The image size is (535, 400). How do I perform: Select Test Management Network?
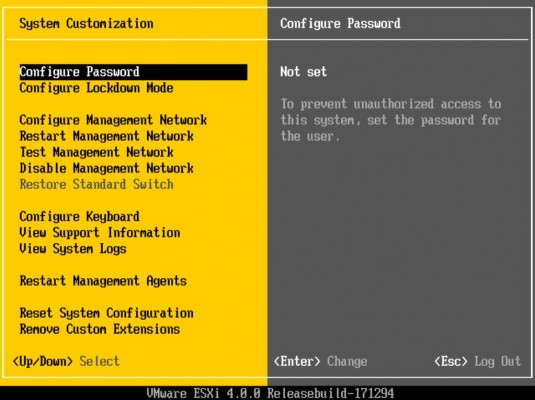point(96,152)
